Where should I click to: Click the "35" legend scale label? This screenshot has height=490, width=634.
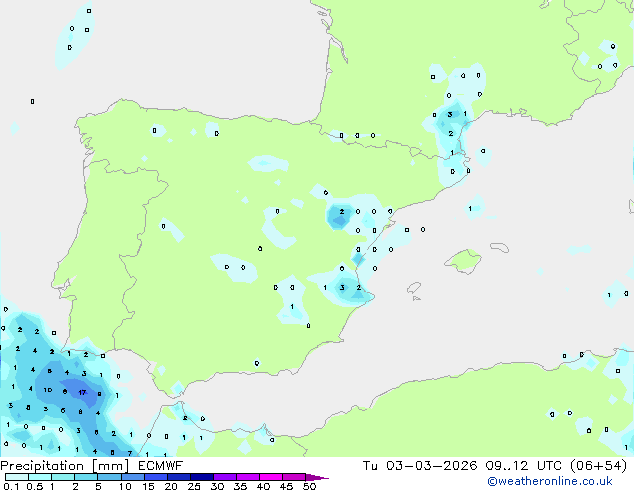pyautogui.click(x=240, y=486)
